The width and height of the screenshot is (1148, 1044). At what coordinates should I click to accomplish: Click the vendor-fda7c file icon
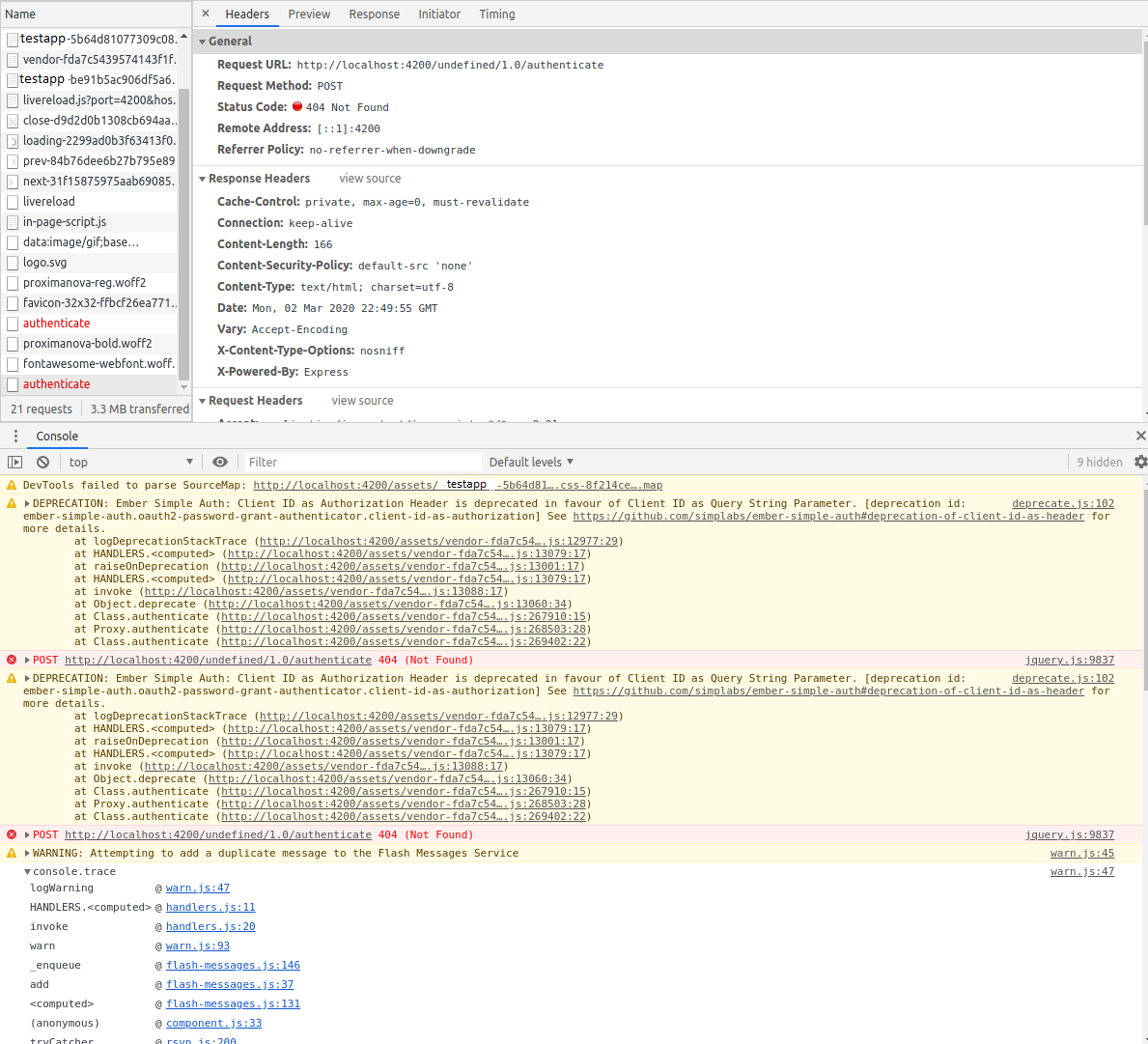[13, 59]
